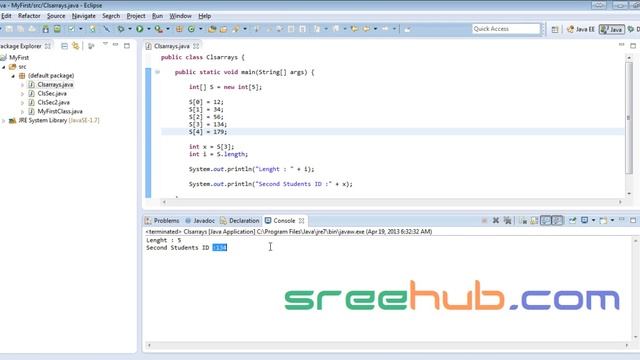Image resolution: width=640 pixels, height=360 pixels.
Task: Click Remove All Terminated Launches icon
Action: pos(507,220)
